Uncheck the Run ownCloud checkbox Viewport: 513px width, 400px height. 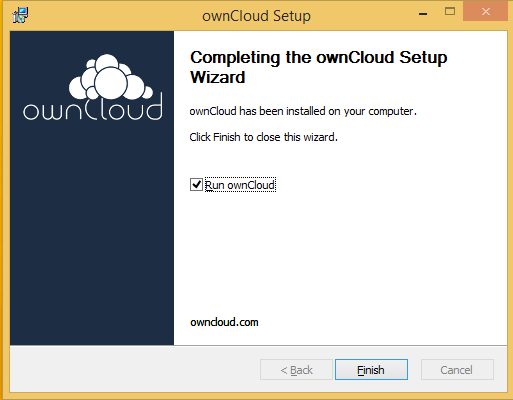pyautogui.click(x=196, y=184)
